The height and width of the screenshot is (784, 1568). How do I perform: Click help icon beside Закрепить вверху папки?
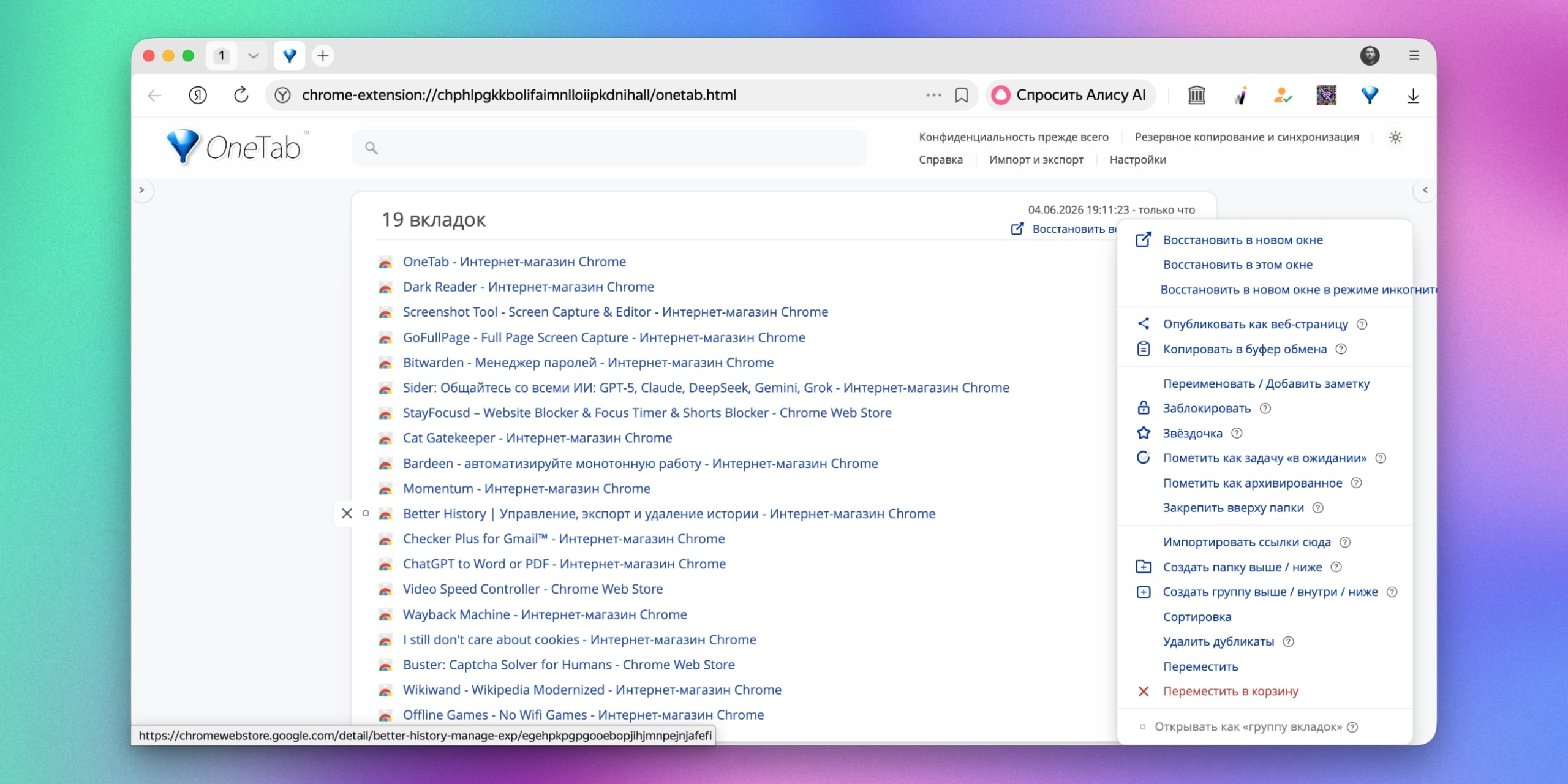[x=1318, y=508]
